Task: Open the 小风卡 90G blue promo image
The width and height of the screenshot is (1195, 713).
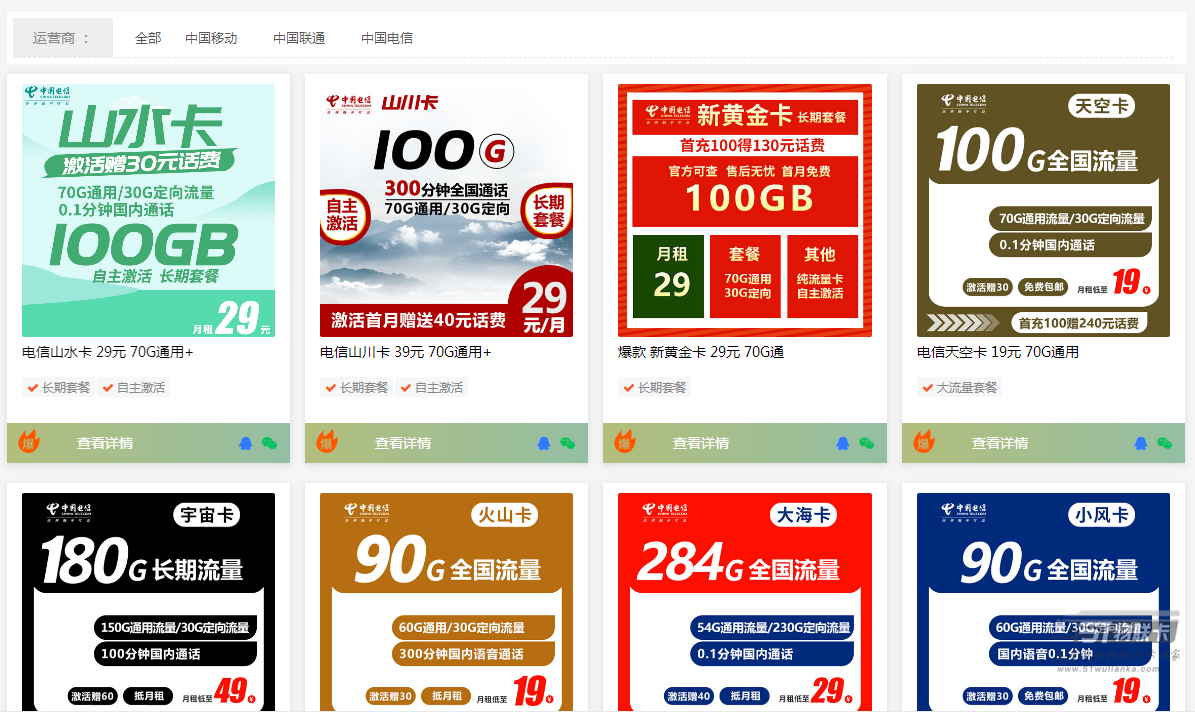Action: tap(1043, 602)
